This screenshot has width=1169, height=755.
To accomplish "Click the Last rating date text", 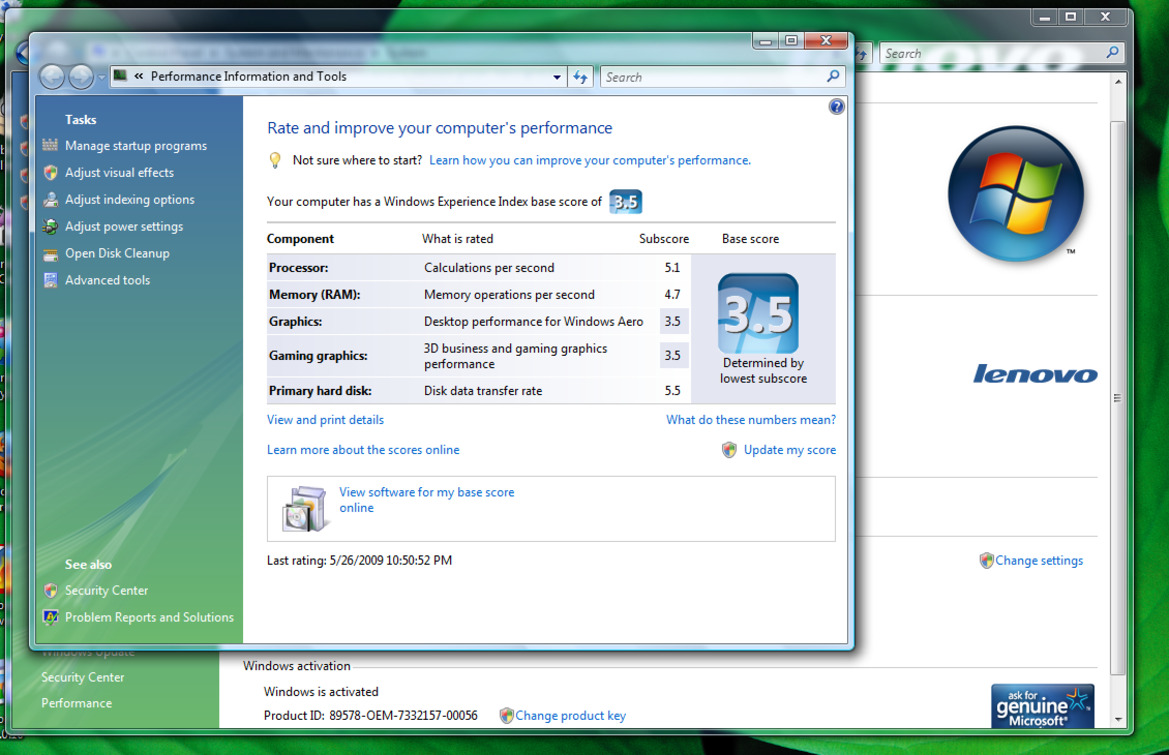I will [x=359, y=560].
